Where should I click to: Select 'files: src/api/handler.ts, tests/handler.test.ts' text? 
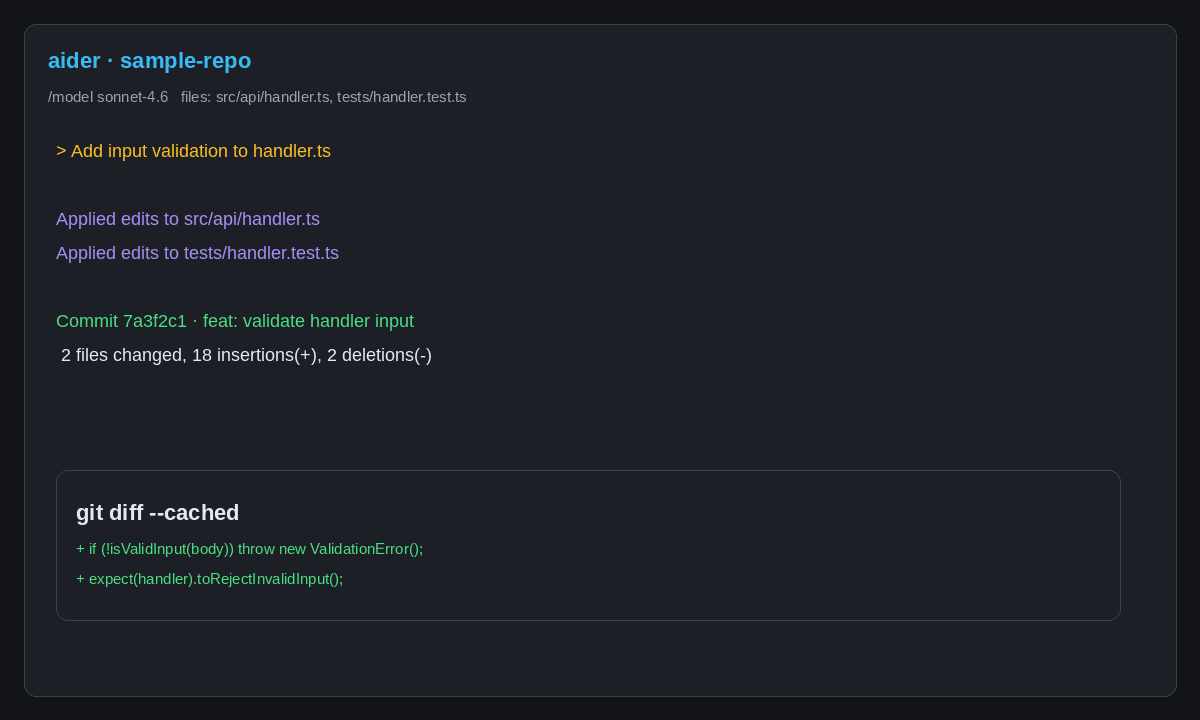[x=323, y=97]
